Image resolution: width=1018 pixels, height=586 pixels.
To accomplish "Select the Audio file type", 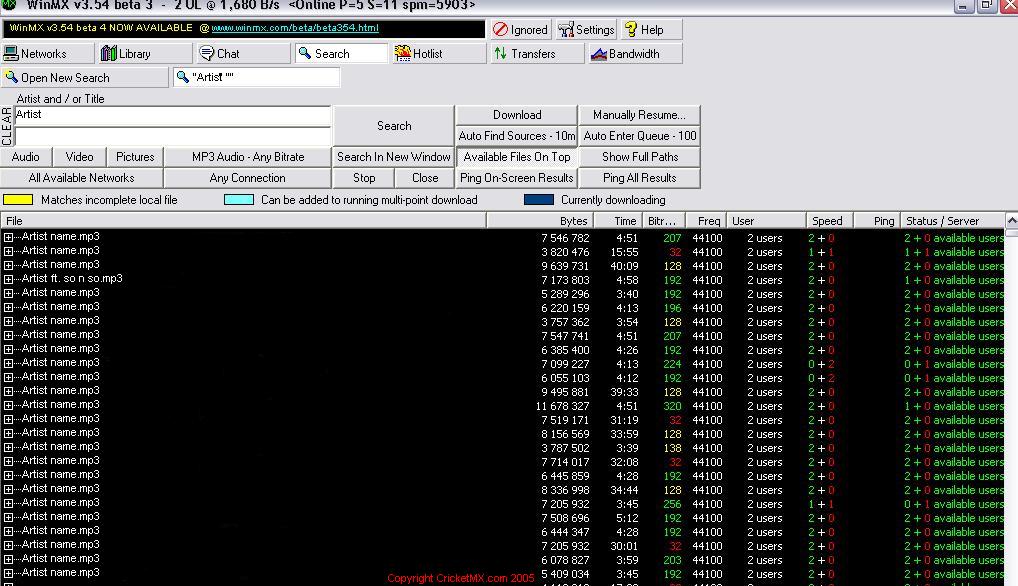I will coord(25,157).
